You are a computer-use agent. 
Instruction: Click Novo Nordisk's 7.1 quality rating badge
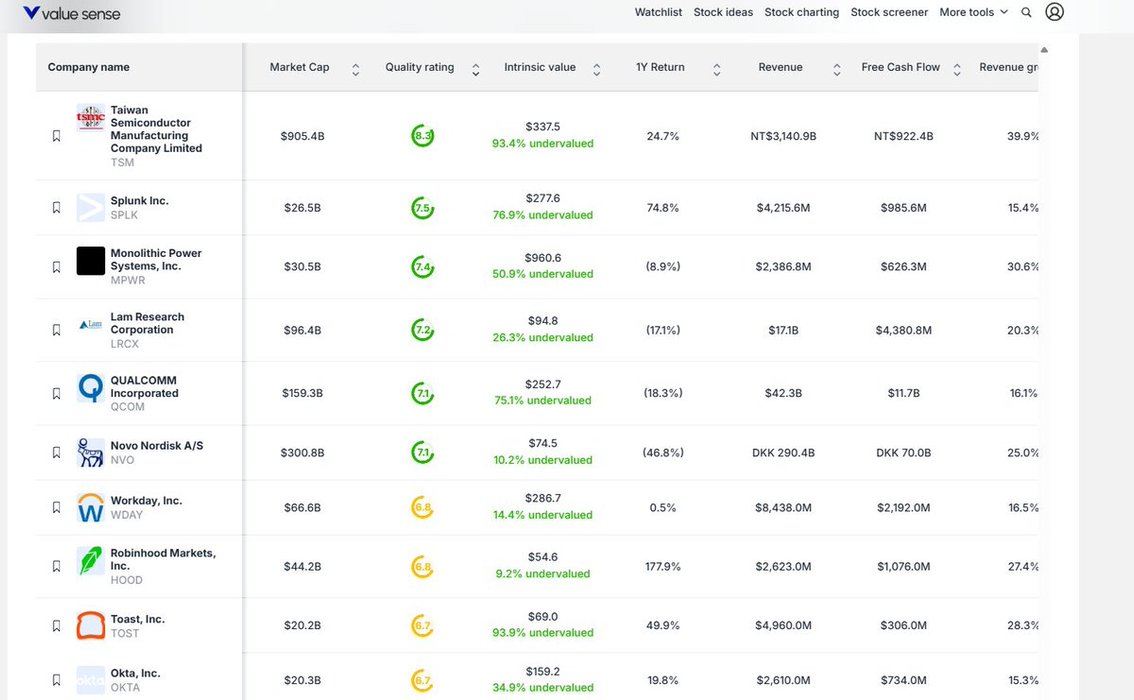(422, 453)
